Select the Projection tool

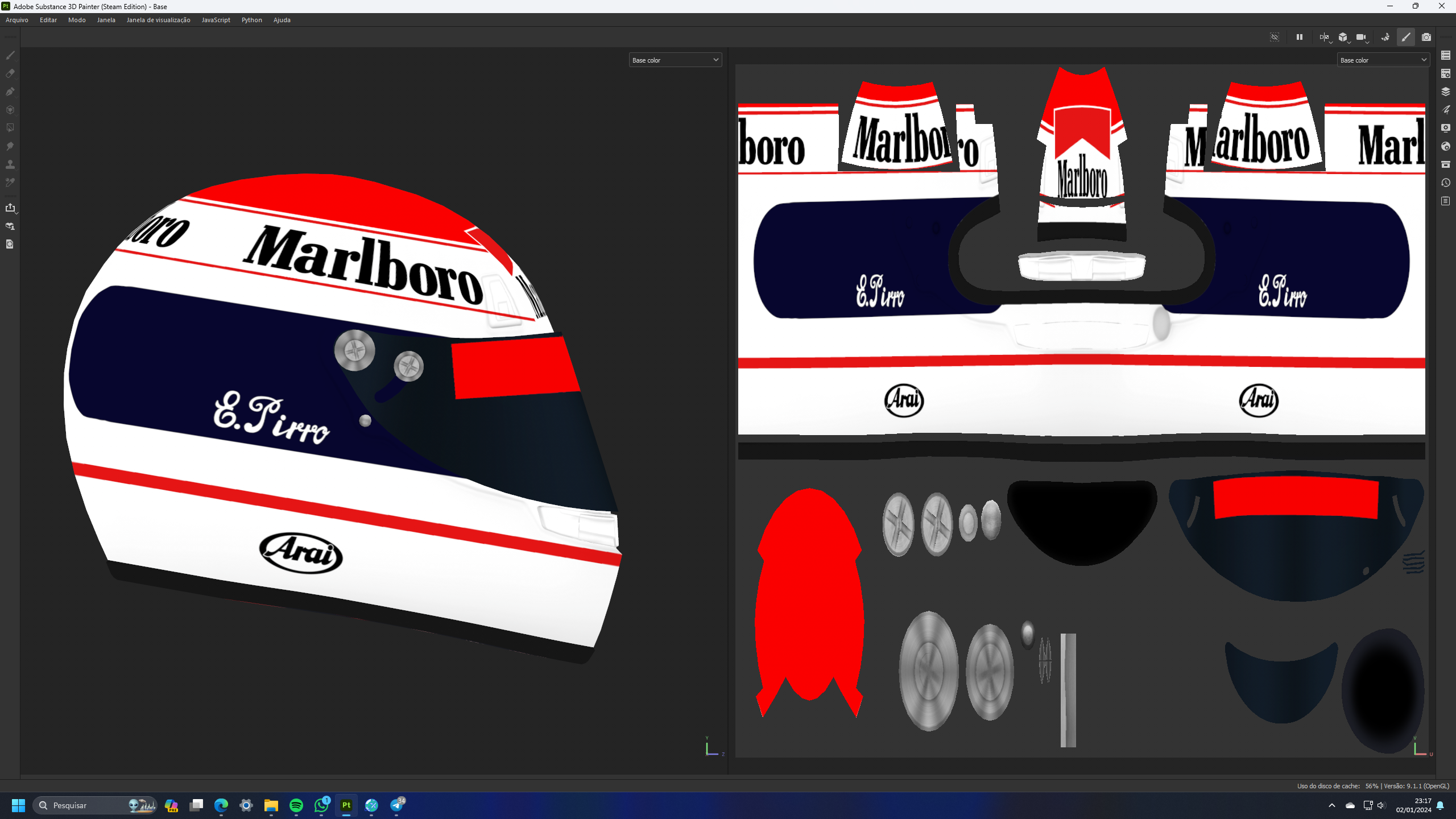(10, 92)
